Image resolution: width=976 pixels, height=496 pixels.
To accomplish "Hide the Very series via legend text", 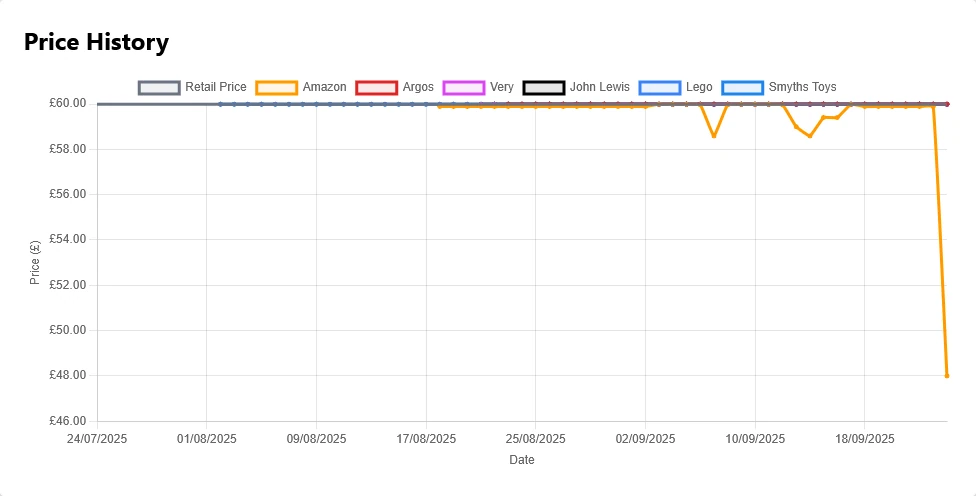I will pyautogui.click(x=502, y=88).
